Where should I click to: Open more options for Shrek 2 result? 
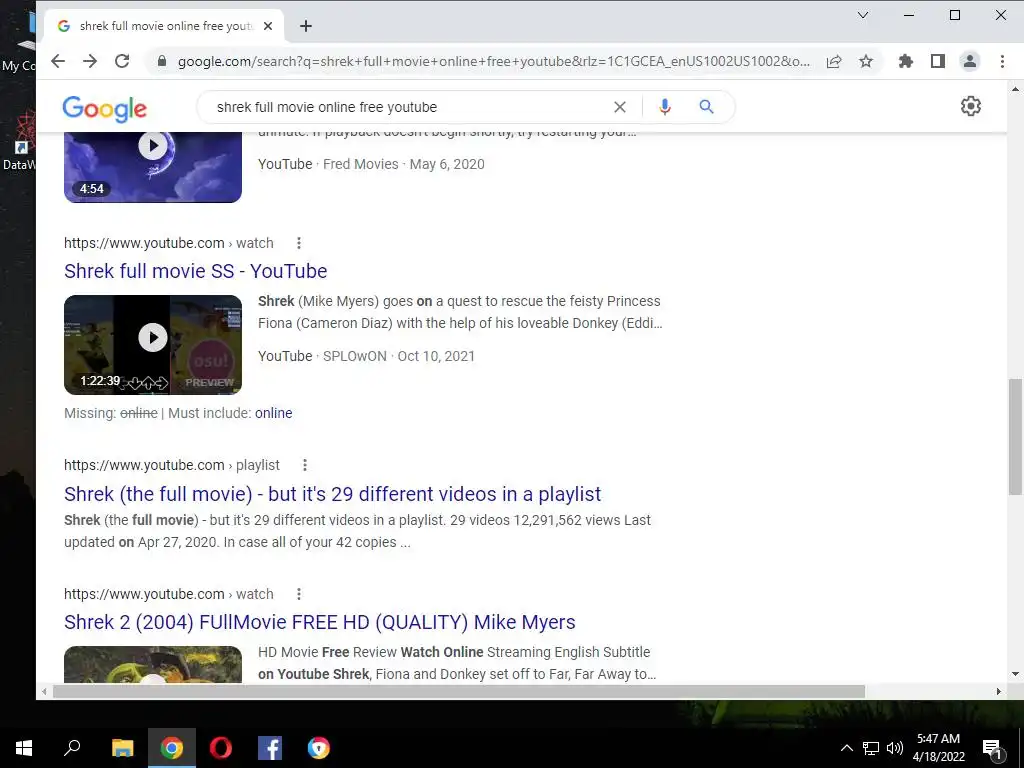298,594
